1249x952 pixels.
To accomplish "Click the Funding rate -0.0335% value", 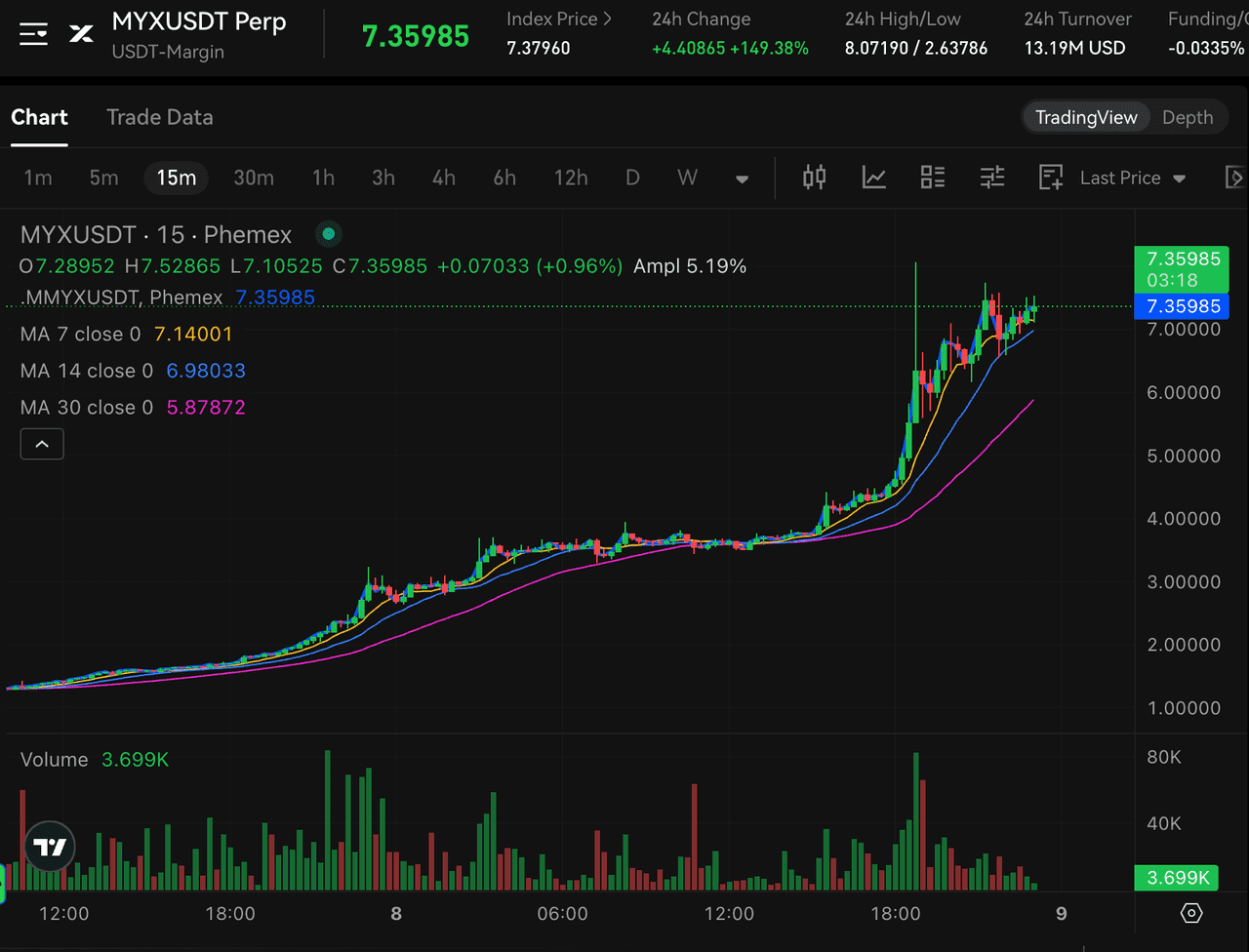I will 1206,48.
